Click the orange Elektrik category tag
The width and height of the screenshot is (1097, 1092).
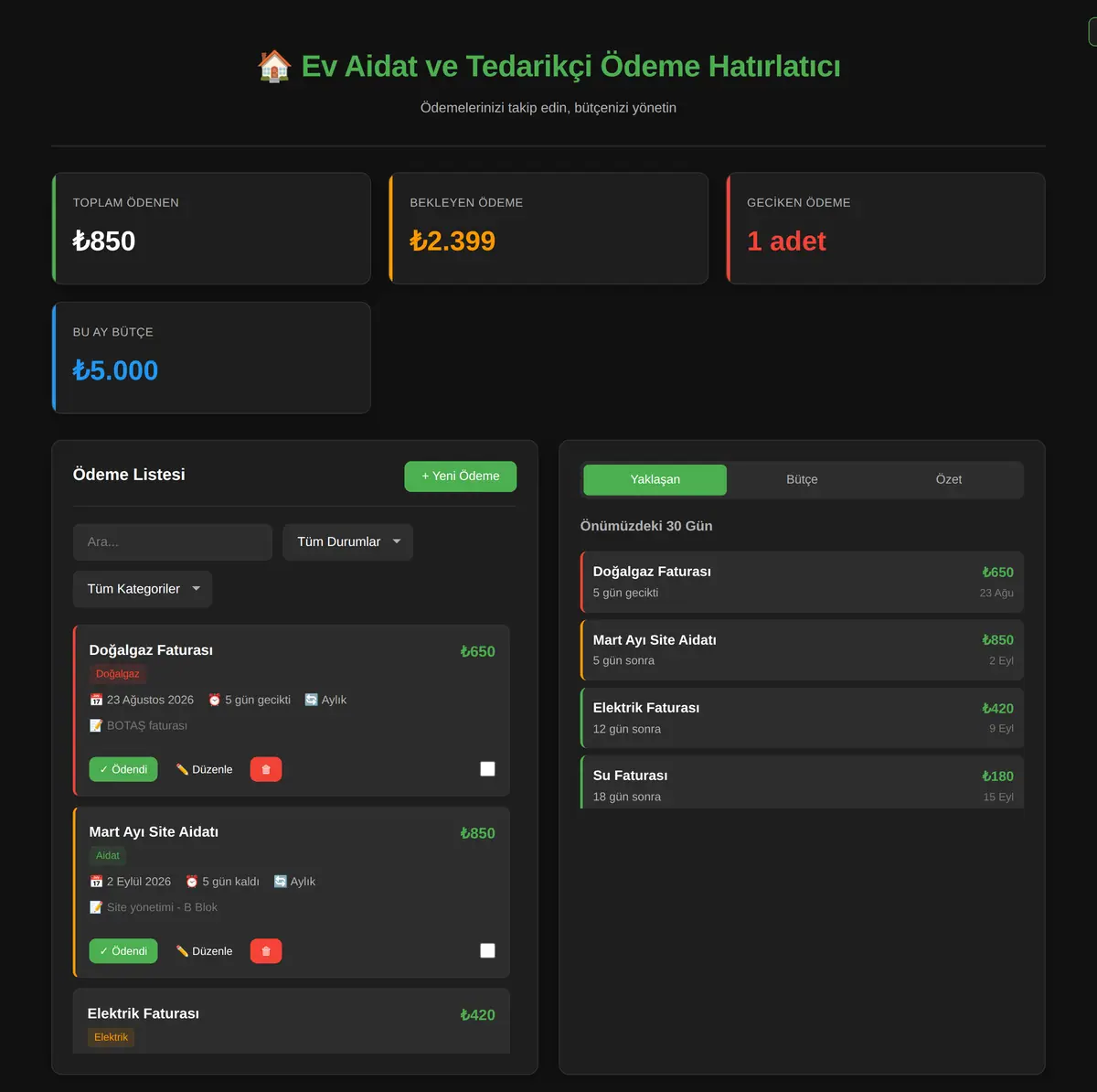click(x=111, y=1037)
